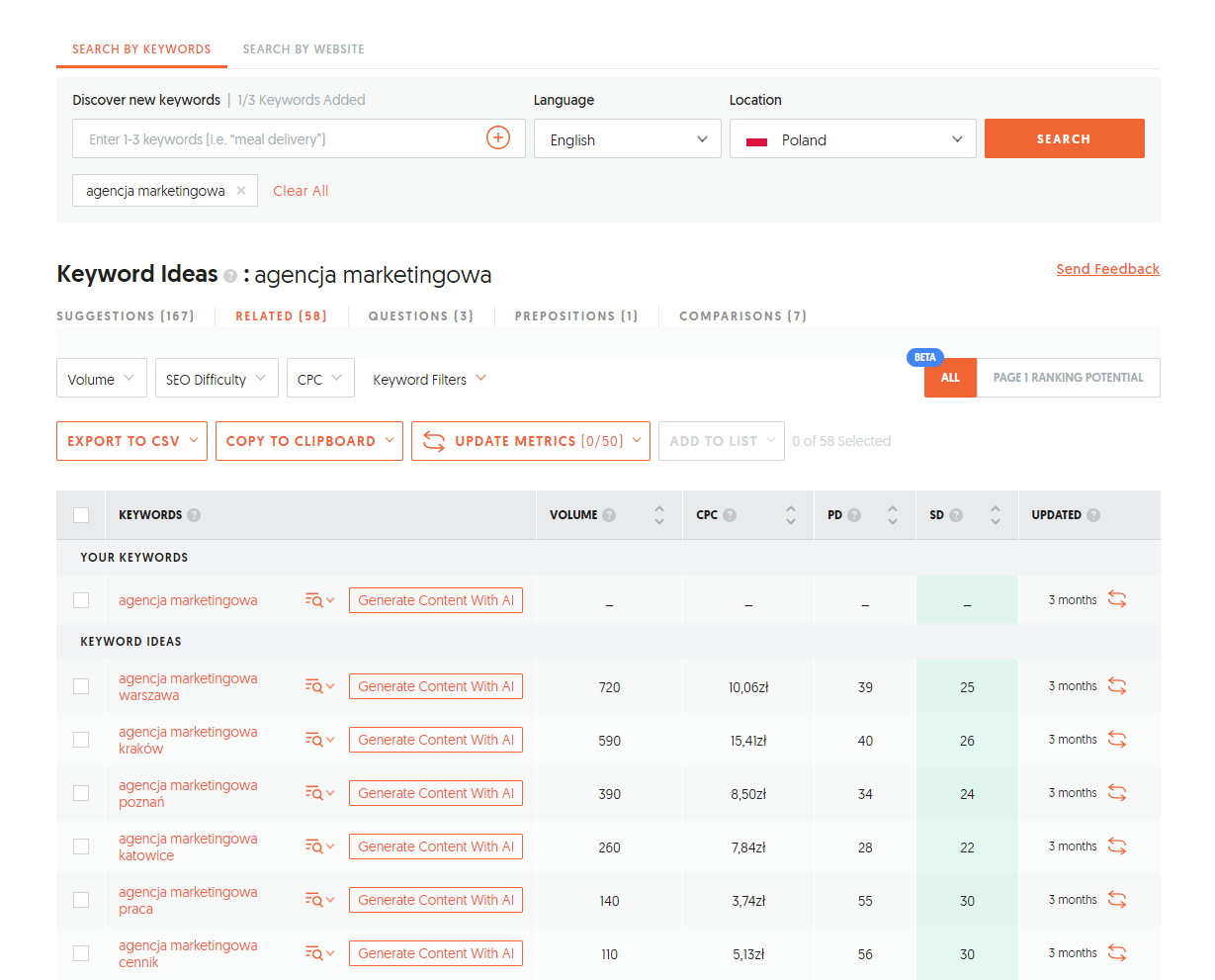Image resolution: width=1215 pixels, height=980 pixels.
Task: Select checkbox for 'agencja marketingowa warszawa'
Action: point(81,686)
